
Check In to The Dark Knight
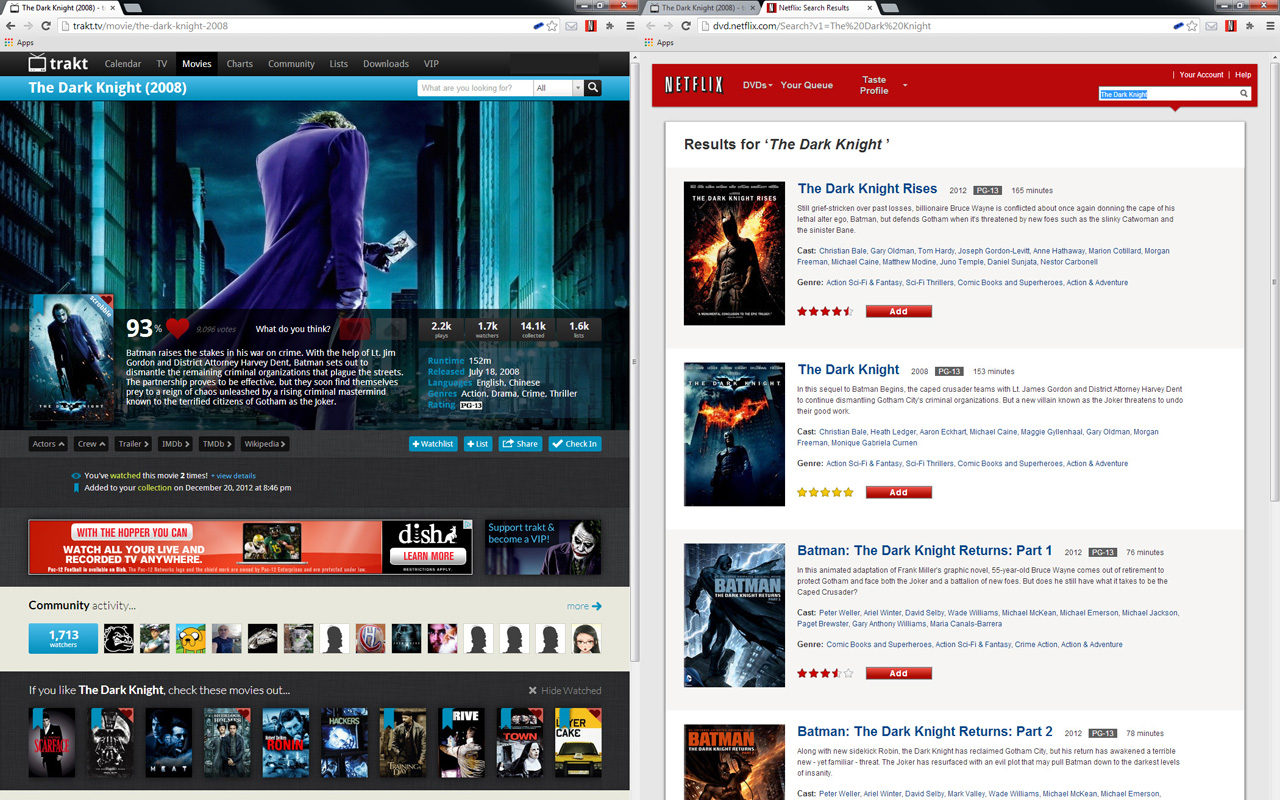575,443
